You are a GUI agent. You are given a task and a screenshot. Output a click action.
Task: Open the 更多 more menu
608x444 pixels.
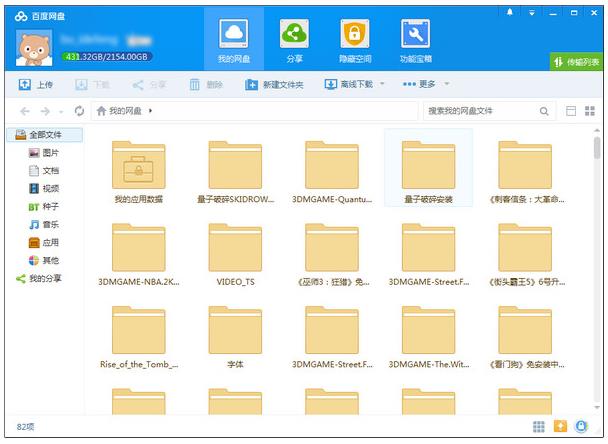tap(419, 84)
